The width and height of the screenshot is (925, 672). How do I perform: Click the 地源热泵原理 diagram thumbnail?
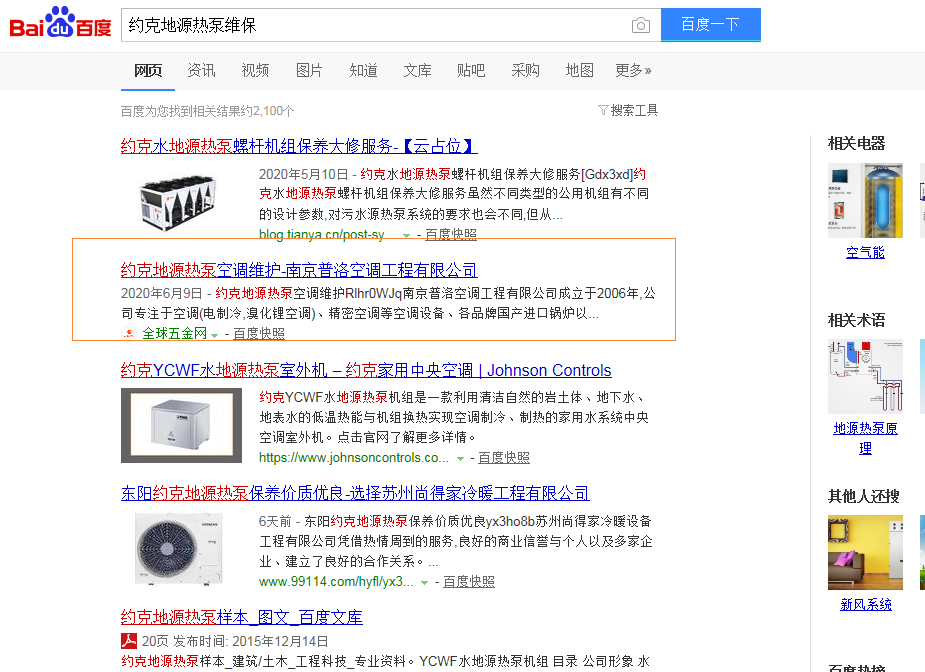tap(865, 376)
